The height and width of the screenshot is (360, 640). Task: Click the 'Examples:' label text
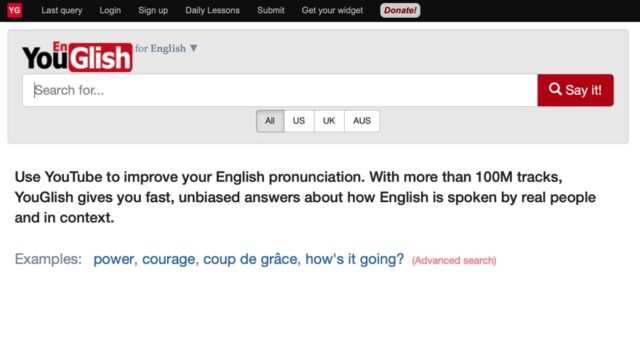click(x=48, y=259)
